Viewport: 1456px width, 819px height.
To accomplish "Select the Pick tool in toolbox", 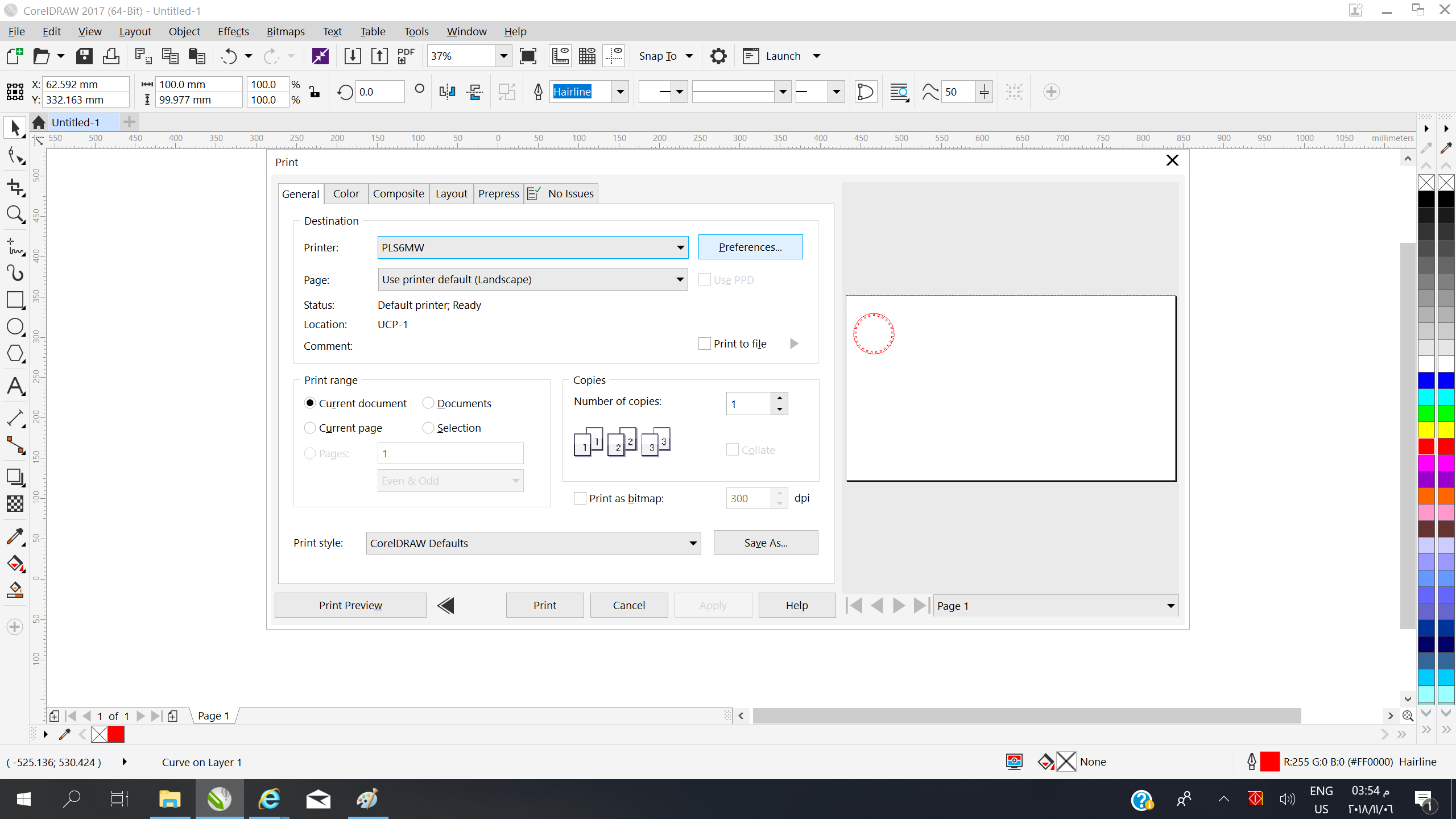I will point(15,128).
